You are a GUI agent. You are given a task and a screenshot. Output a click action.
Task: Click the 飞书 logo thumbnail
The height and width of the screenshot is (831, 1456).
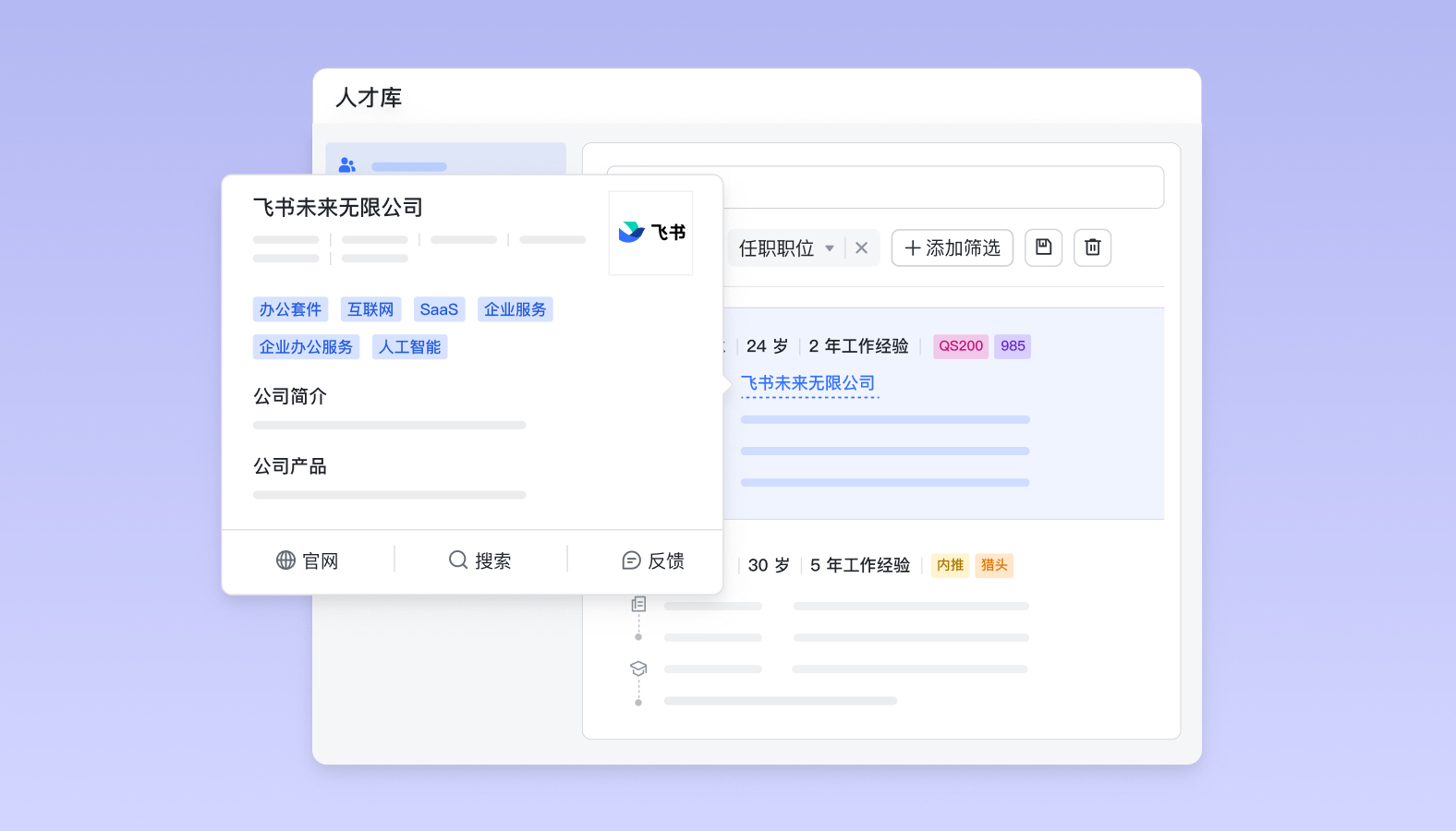click(x=650, y=233)
